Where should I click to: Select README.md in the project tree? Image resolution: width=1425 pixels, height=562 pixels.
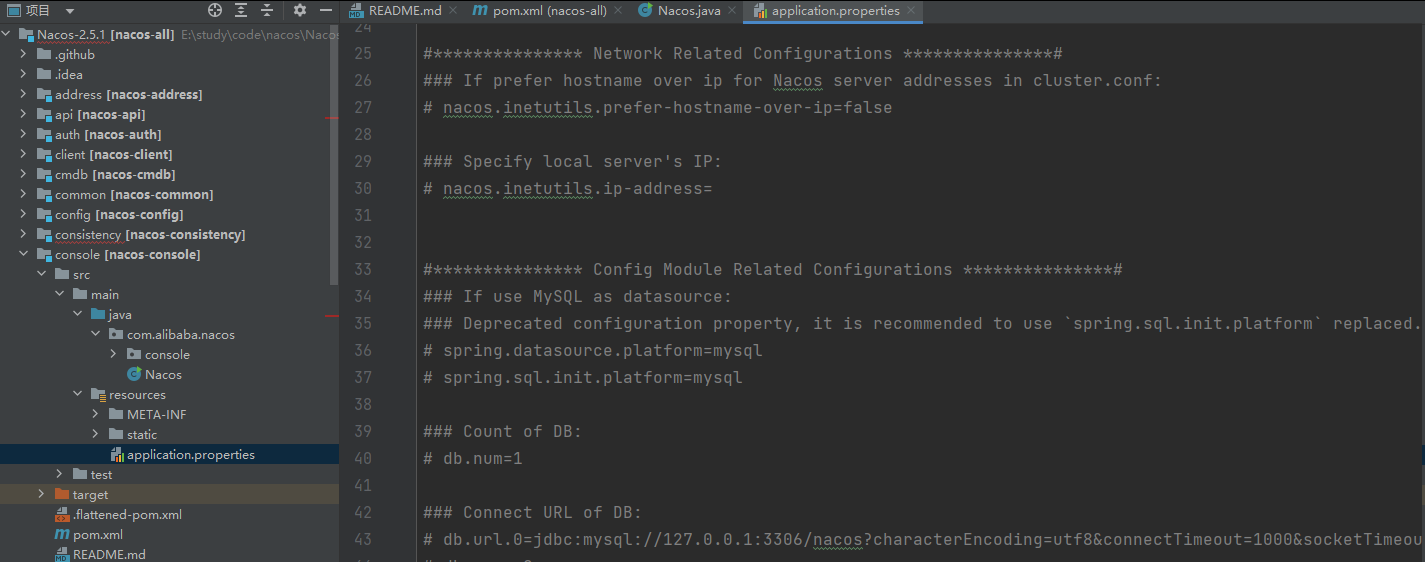[x=109, y=555]
